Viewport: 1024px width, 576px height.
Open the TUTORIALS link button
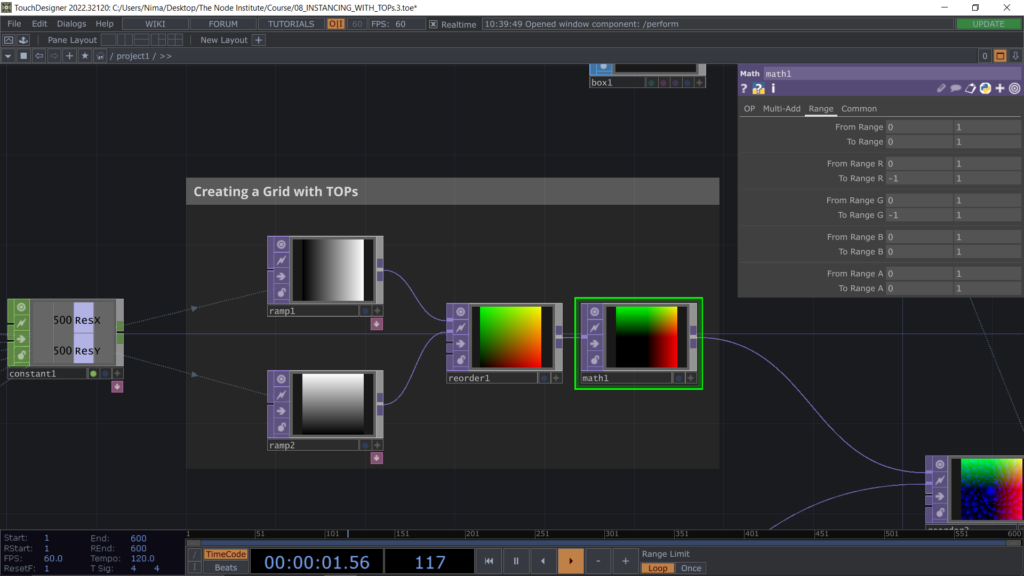click(291, 24)
